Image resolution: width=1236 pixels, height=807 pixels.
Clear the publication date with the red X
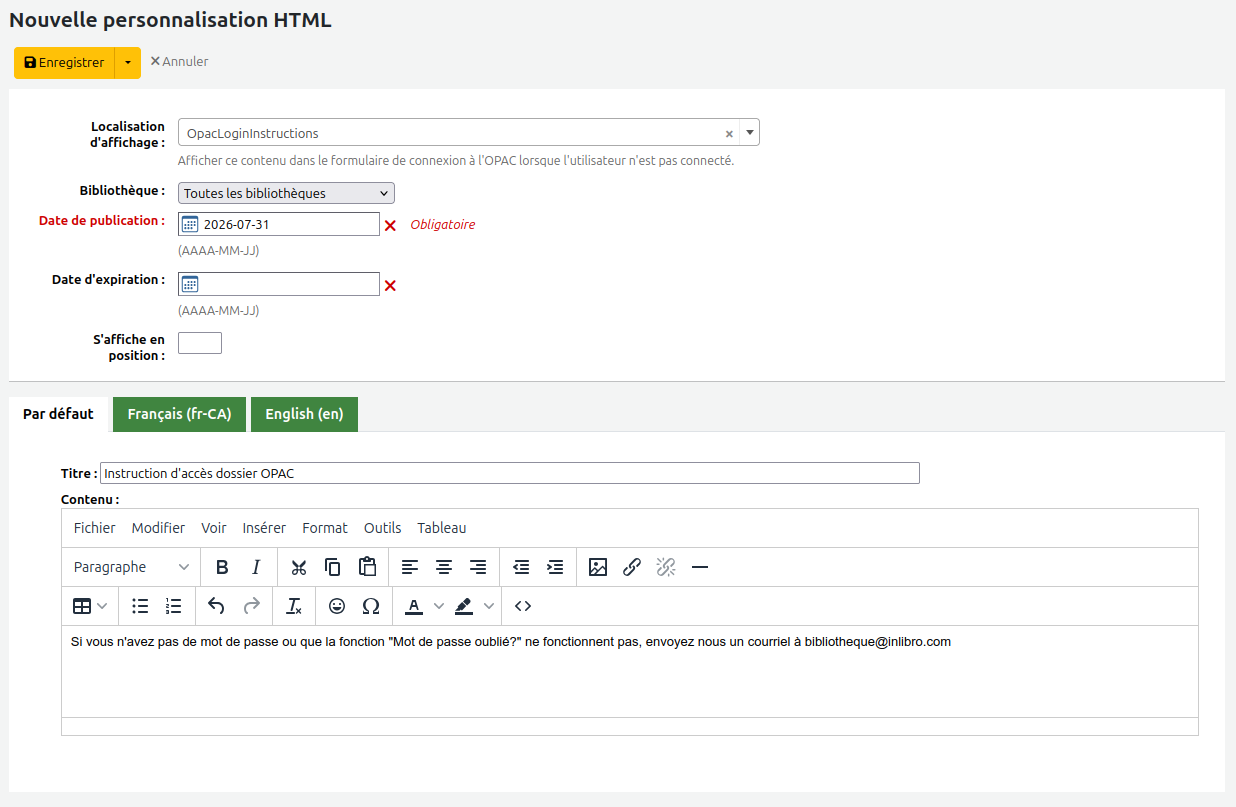[390, 225]
